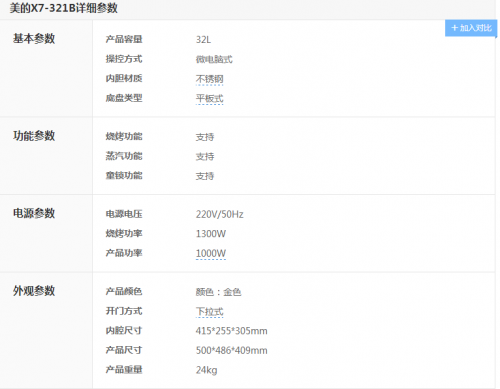
Task: Select the 开门方式 label
Action: pyautogui.click(x=124, y=311)
